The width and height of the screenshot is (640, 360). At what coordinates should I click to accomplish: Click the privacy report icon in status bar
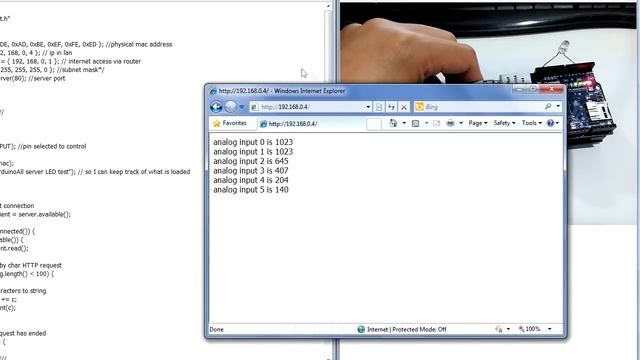[499, 329]
